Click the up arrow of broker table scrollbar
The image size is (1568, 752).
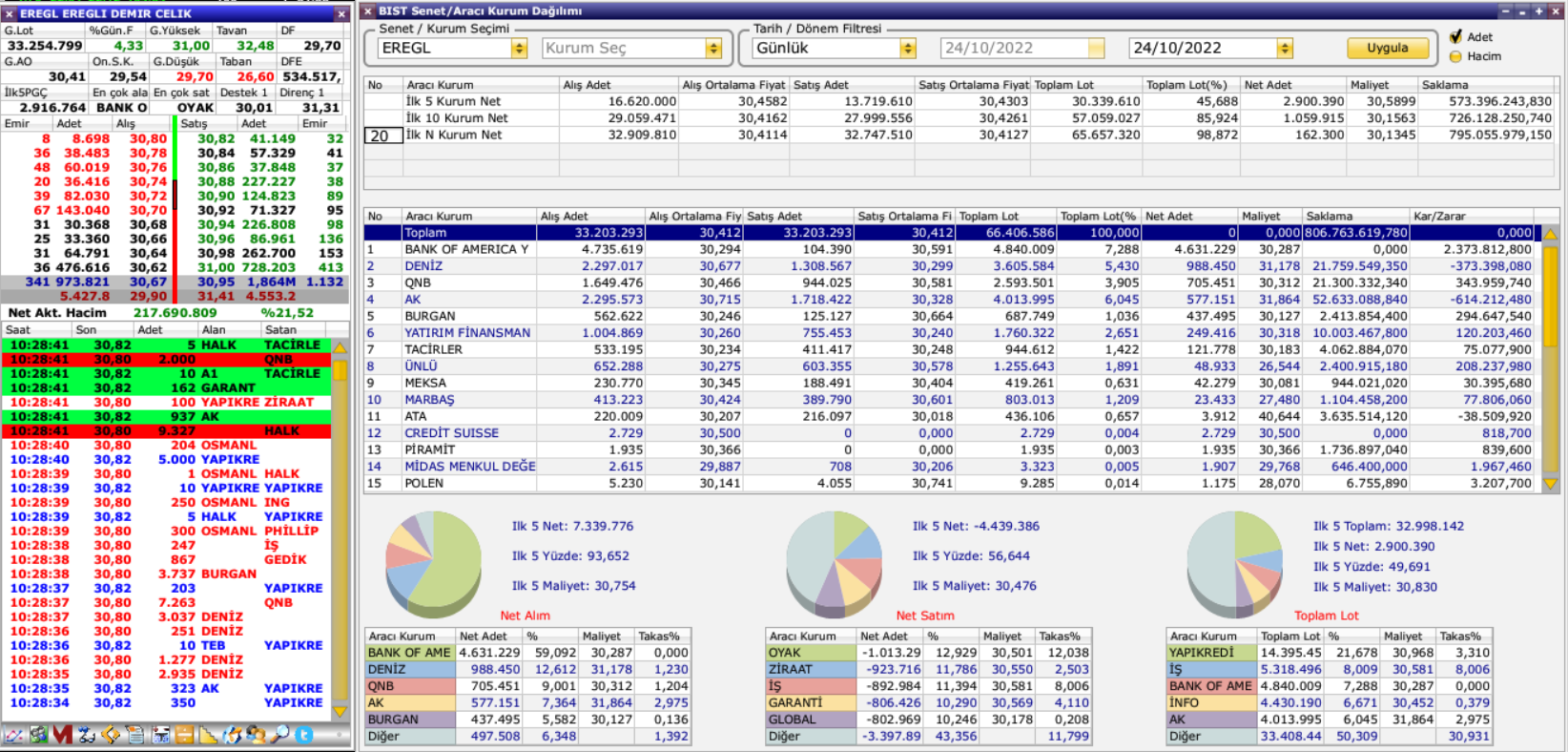(x=1550, y=234)
